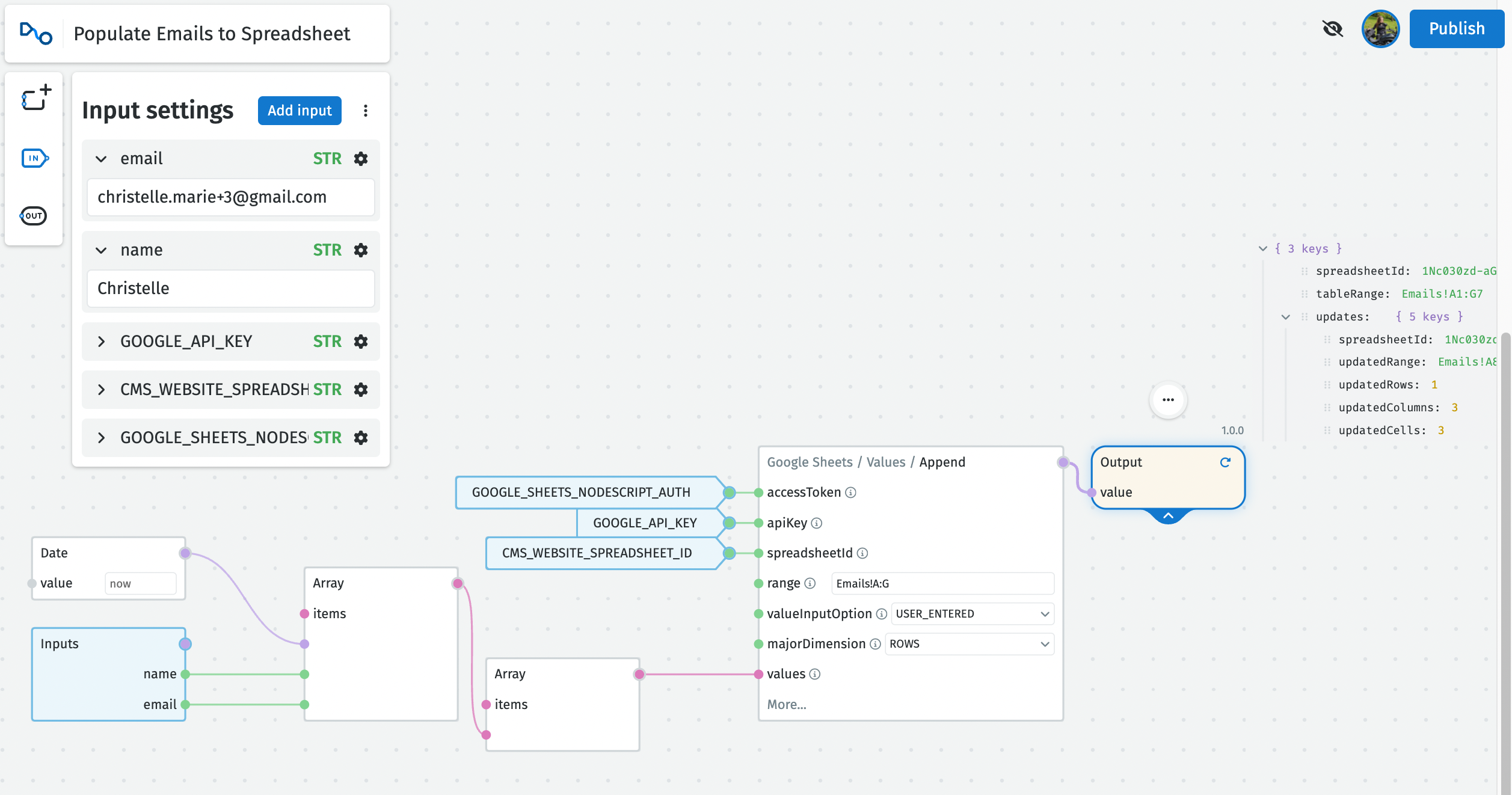Click the app logo next to the workflow title

point(34,34)
